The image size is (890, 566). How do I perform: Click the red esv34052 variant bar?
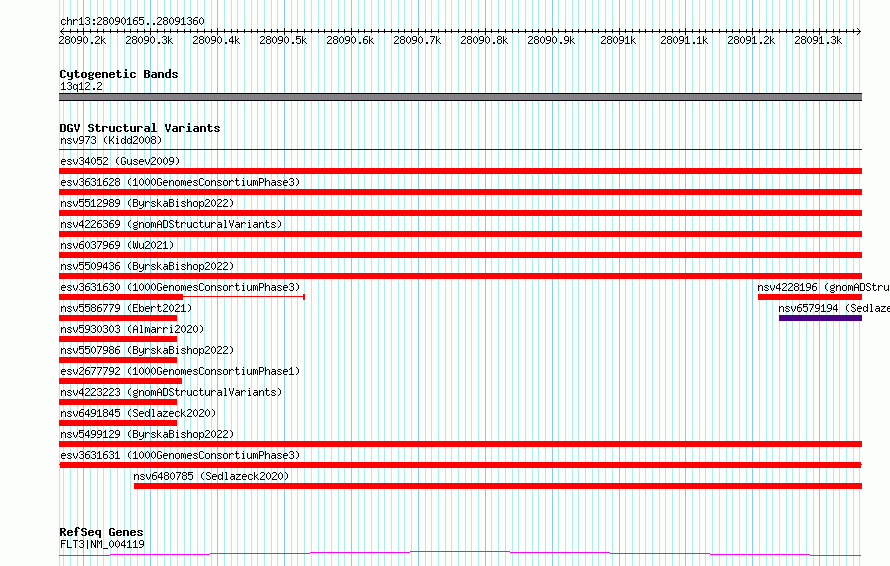460,171
